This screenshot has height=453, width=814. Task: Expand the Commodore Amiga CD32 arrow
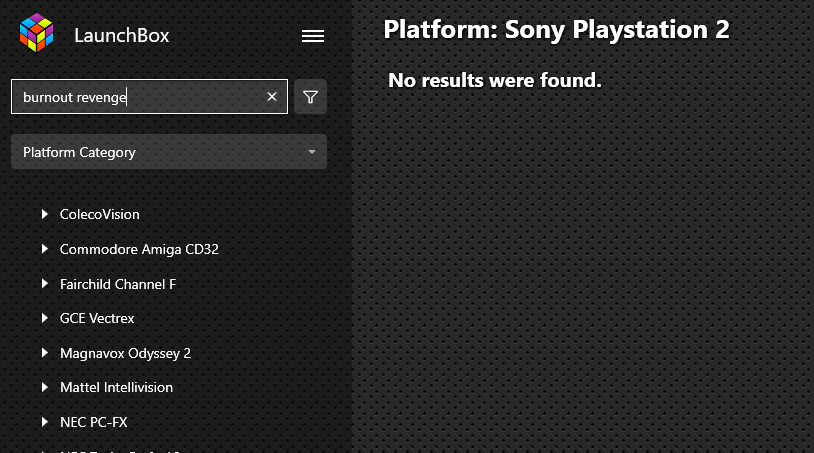tap(45, 249)
